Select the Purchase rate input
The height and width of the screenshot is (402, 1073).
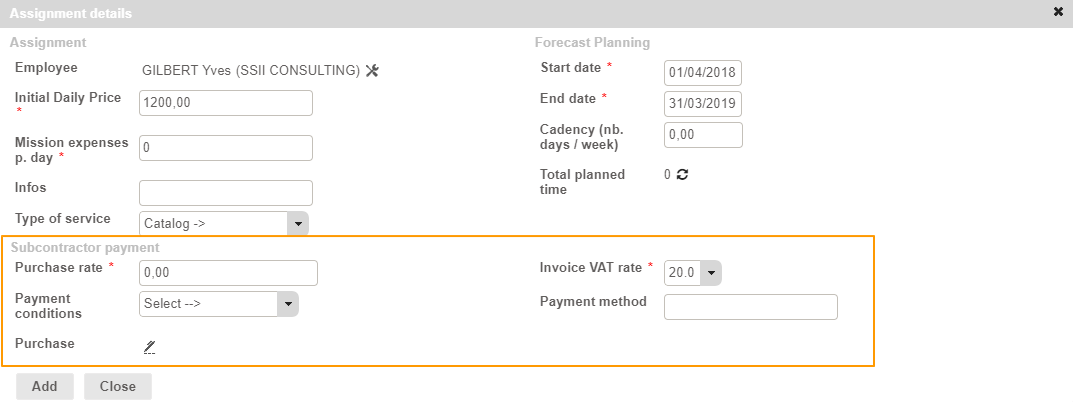point(230,273)
